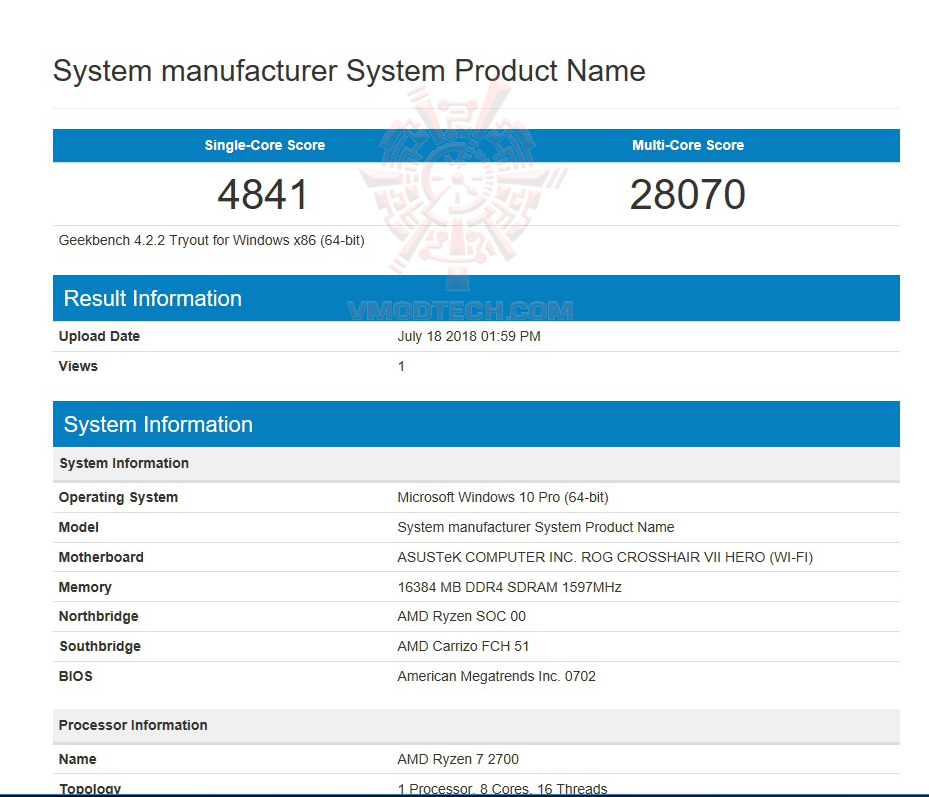929x797 pixels.
Task: Select the Model value 'System manufacturer System Product Name'
Action: [x=536, y=527]
